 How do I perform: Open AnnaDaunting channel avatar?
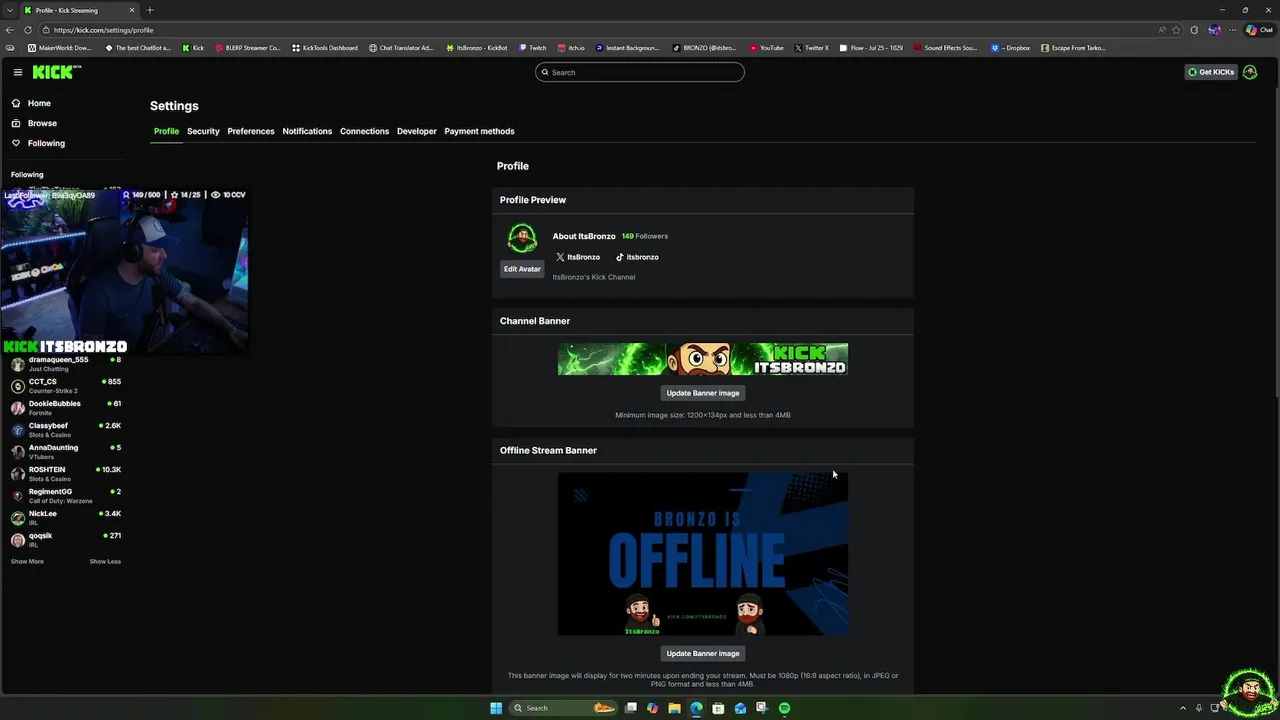coord(18,452)
